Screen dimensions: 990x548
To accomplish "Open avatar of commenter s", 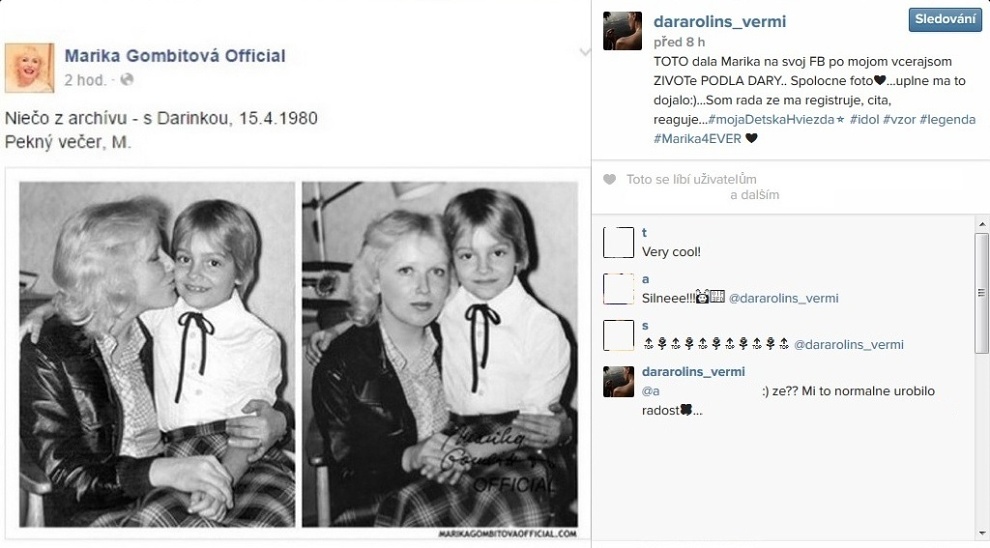I will coord(619,335).
